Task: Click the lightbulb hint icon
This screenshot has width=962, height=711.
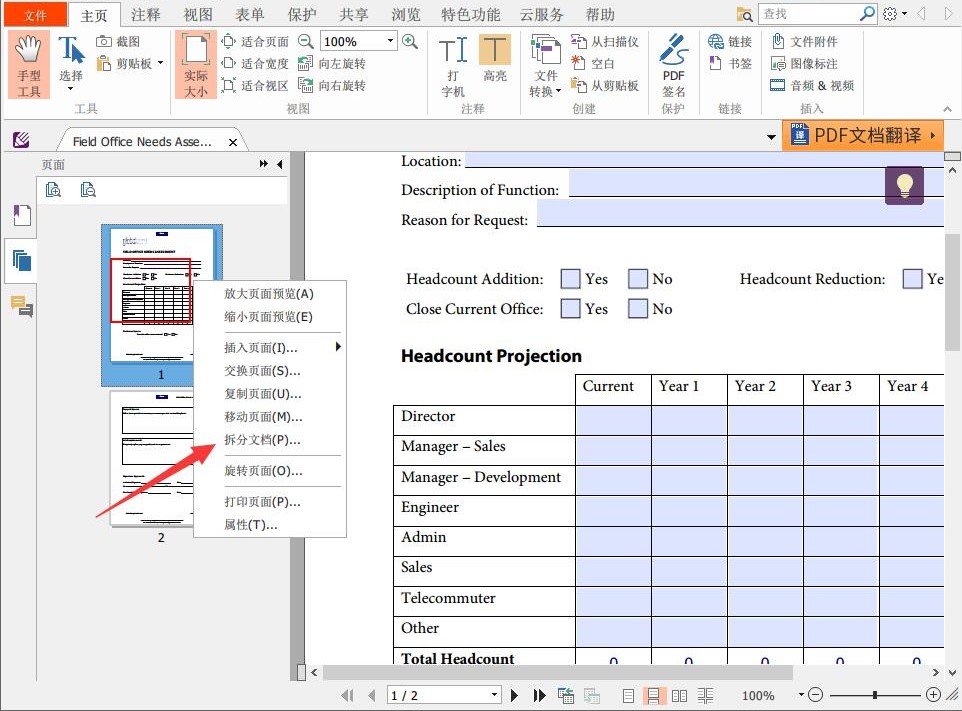Action: click(904, 185)
